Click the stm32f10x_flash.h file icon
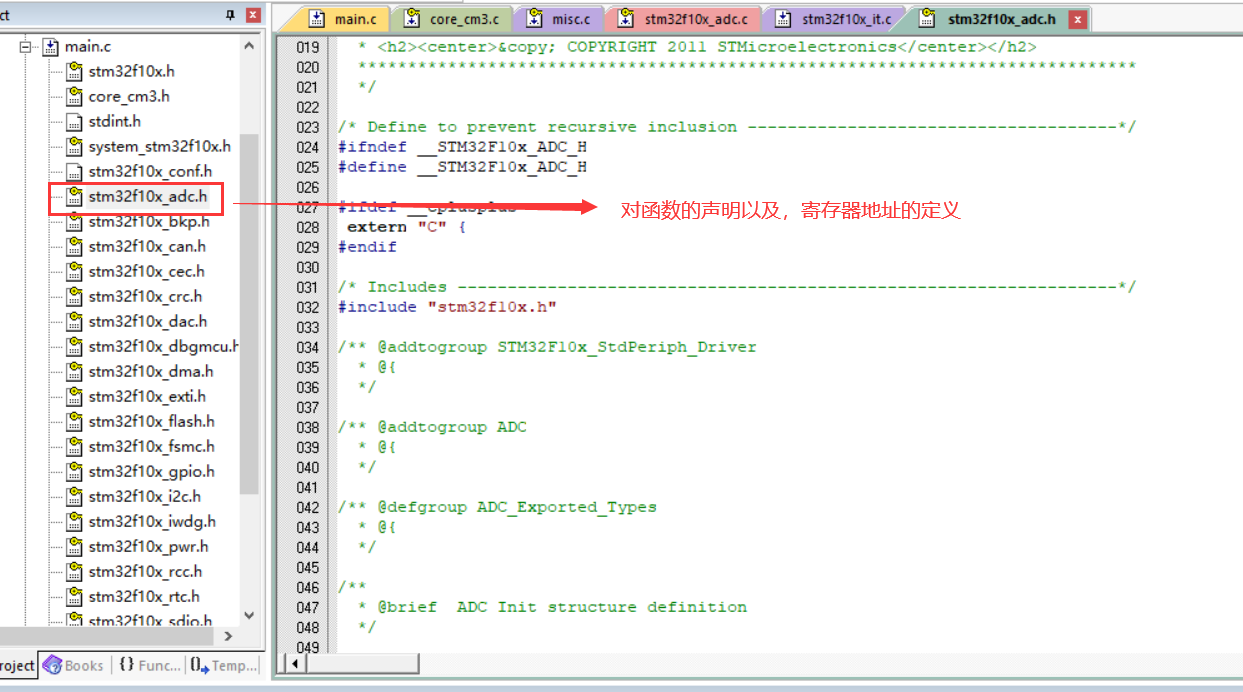 pyautogui.click(x=74, y=421)
